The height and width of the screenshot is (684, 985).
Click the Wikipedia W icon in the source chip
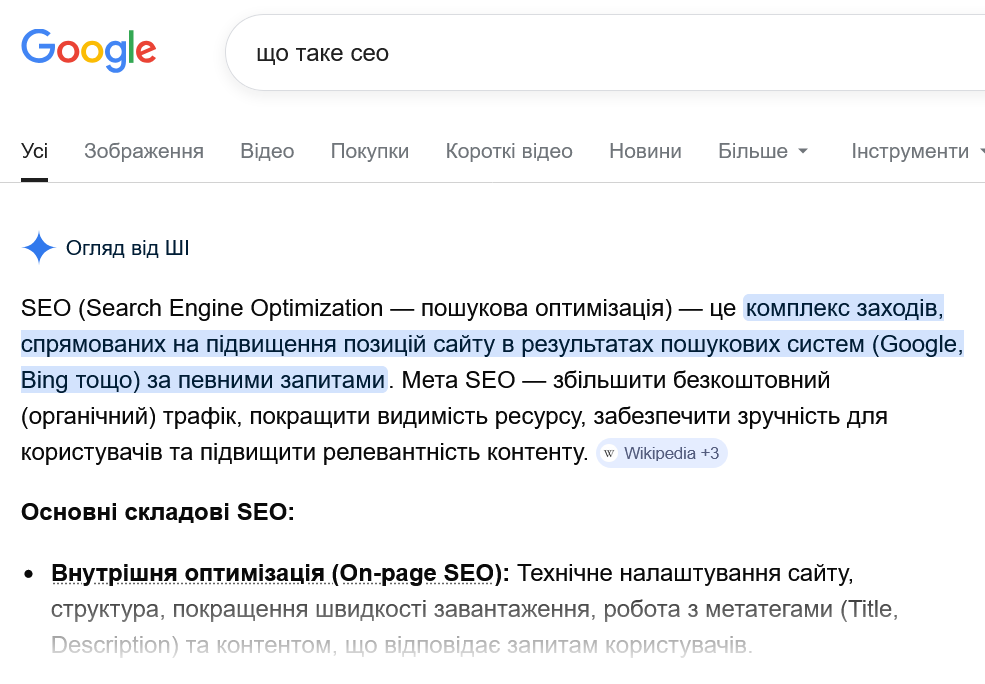pyautogui.click(x=608, y=453)
